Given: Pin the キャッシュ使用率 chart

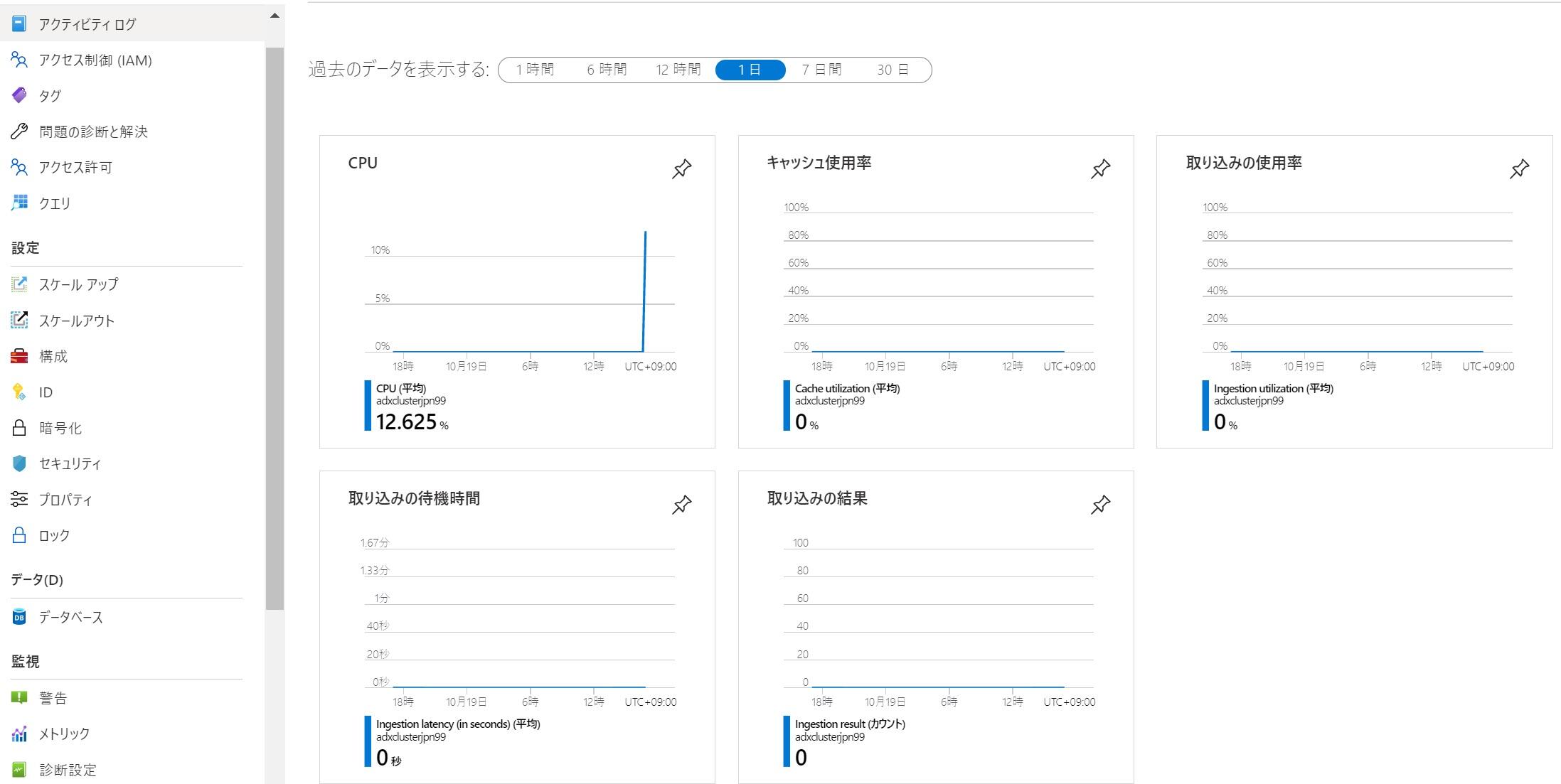Looking at the screenshot, I should tap(1100, 169).
